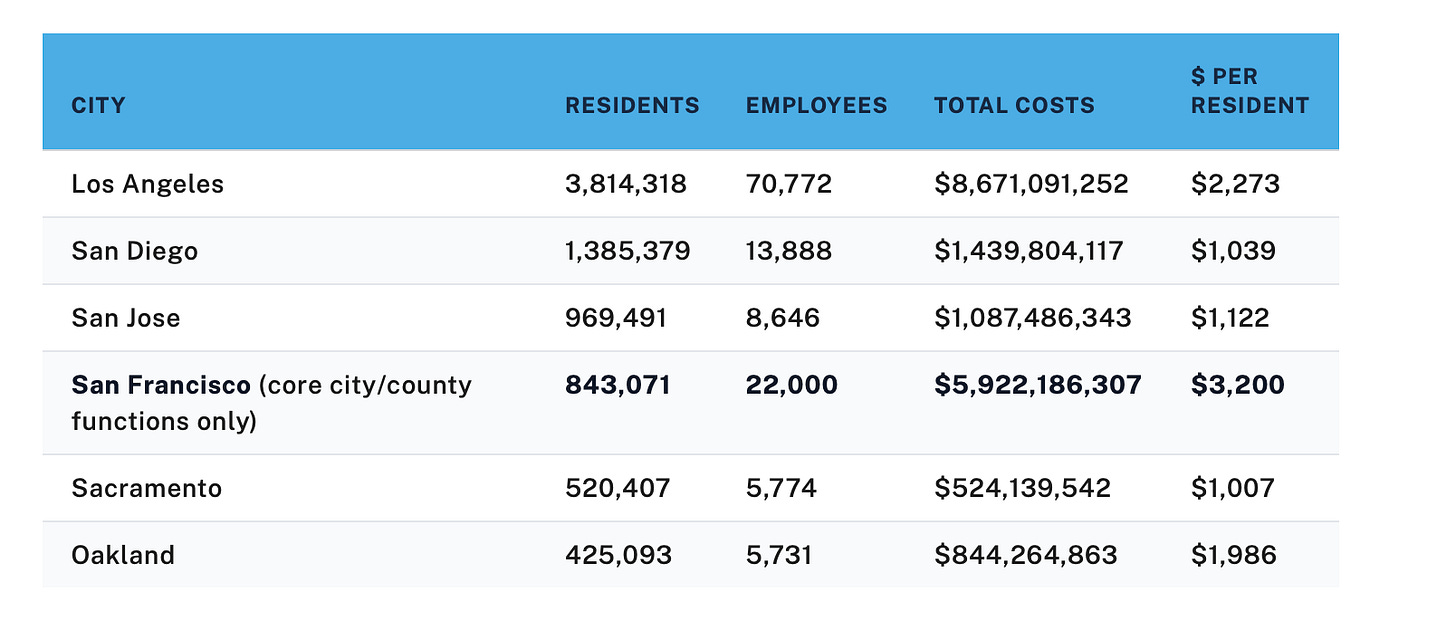Select the San Francisco city cell
Image resolution: width=1456 pixels, height=619 pixels.
271,403
